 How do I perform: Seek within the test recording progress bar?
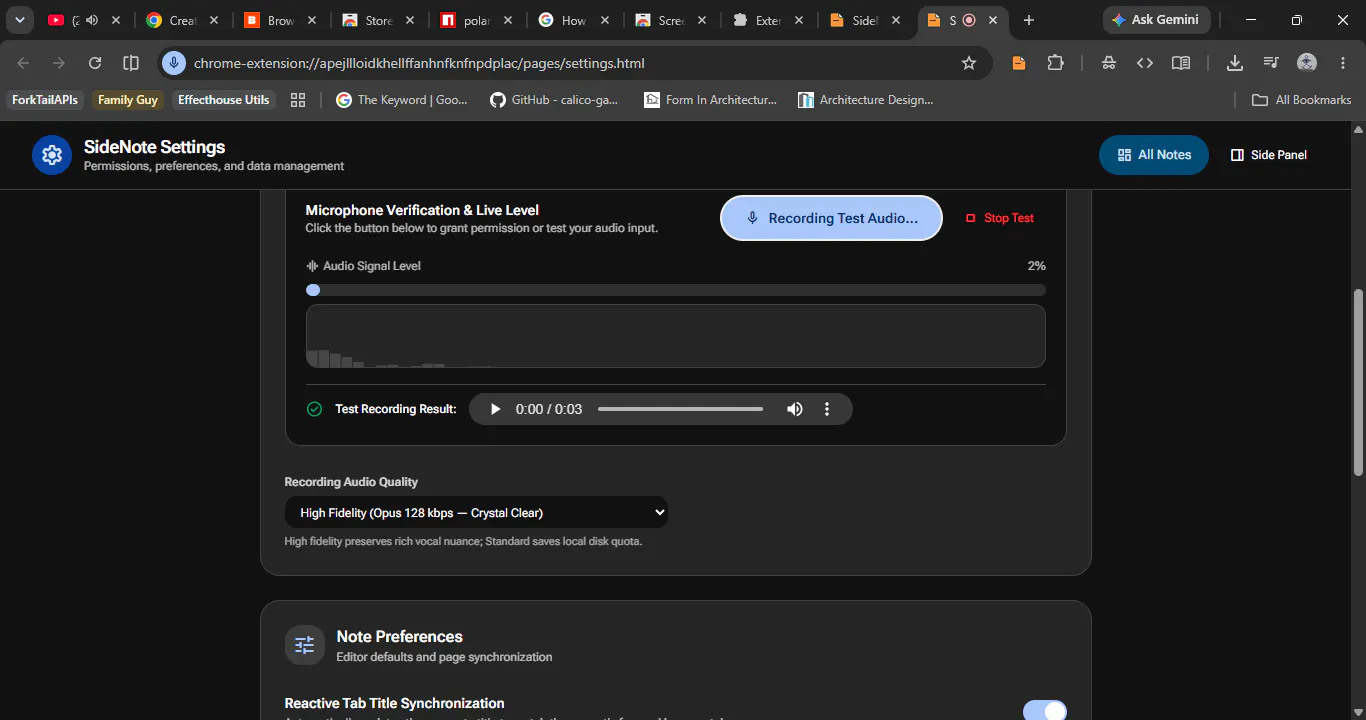point(680,409)
